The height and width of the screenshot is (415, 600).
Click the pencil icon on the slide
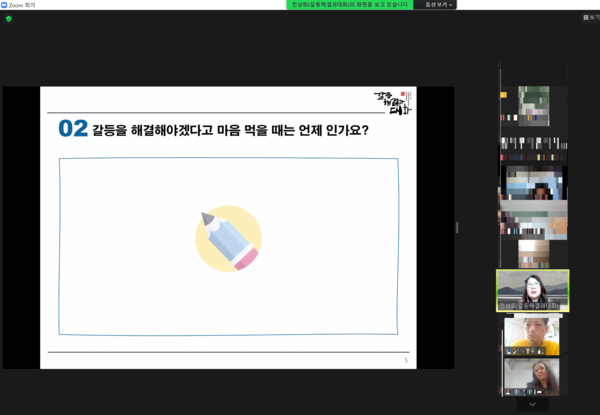(x=228, y=239)
